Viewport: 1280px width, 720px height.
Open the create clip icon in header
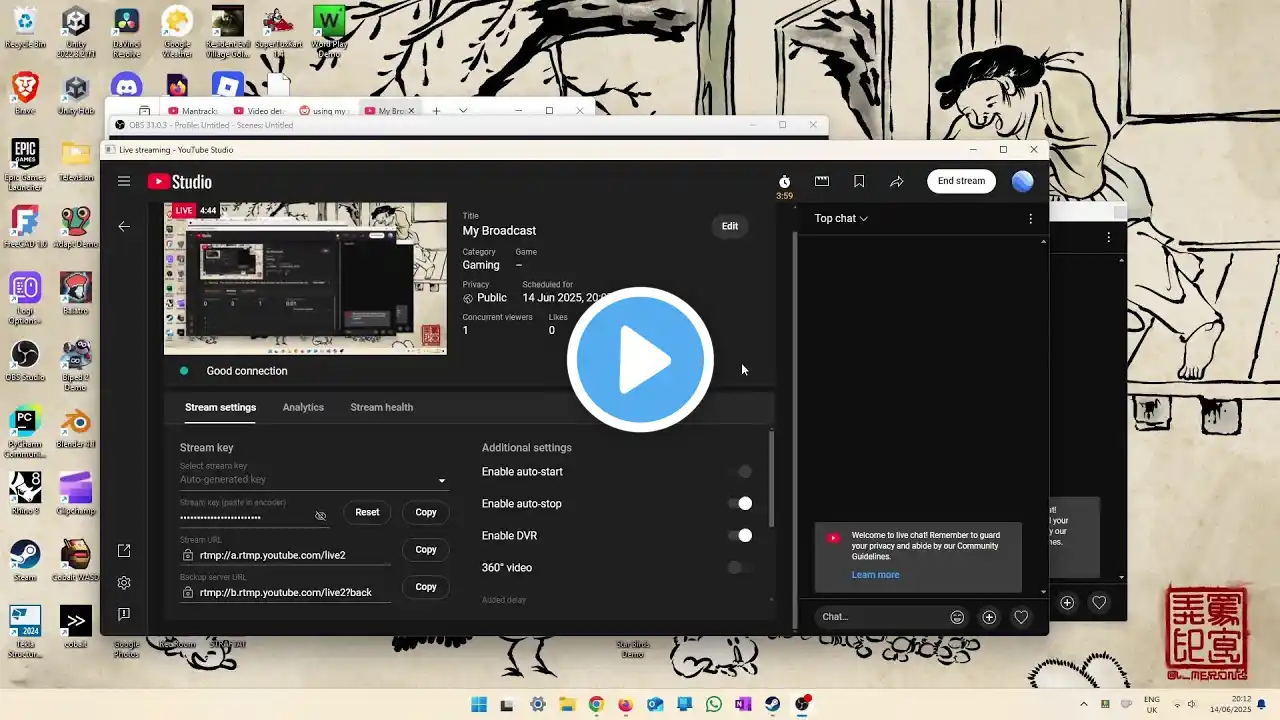pos(822,181)
